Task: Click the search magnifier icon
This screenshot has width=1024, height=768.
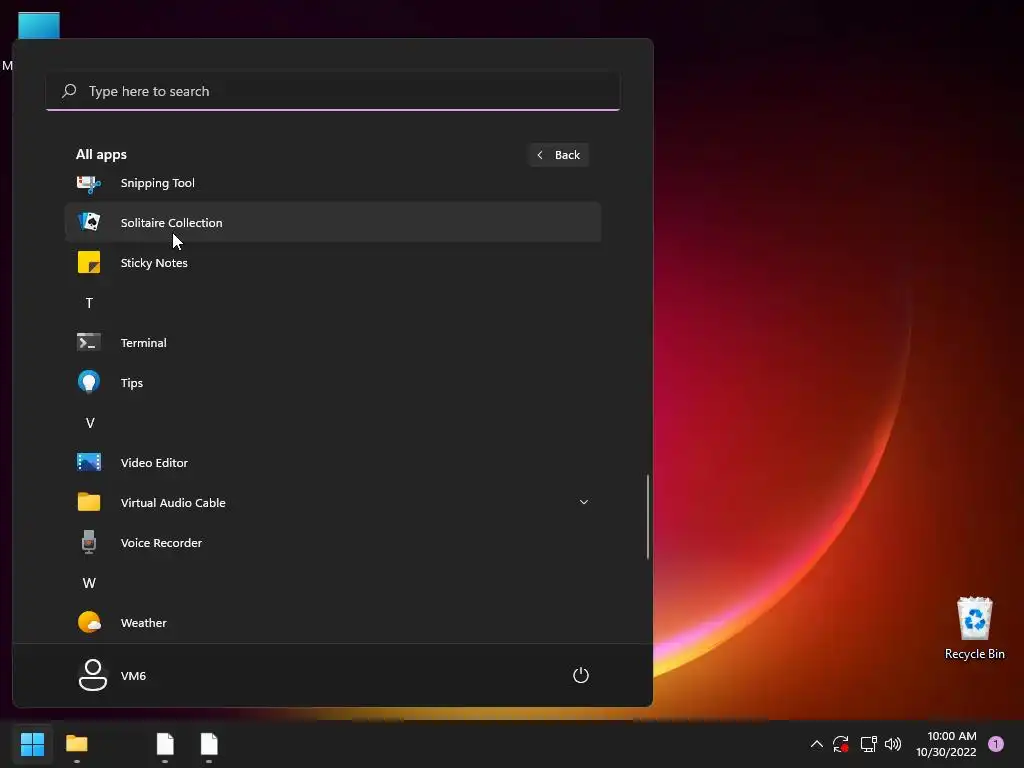Action: click(x=69, y=91)
